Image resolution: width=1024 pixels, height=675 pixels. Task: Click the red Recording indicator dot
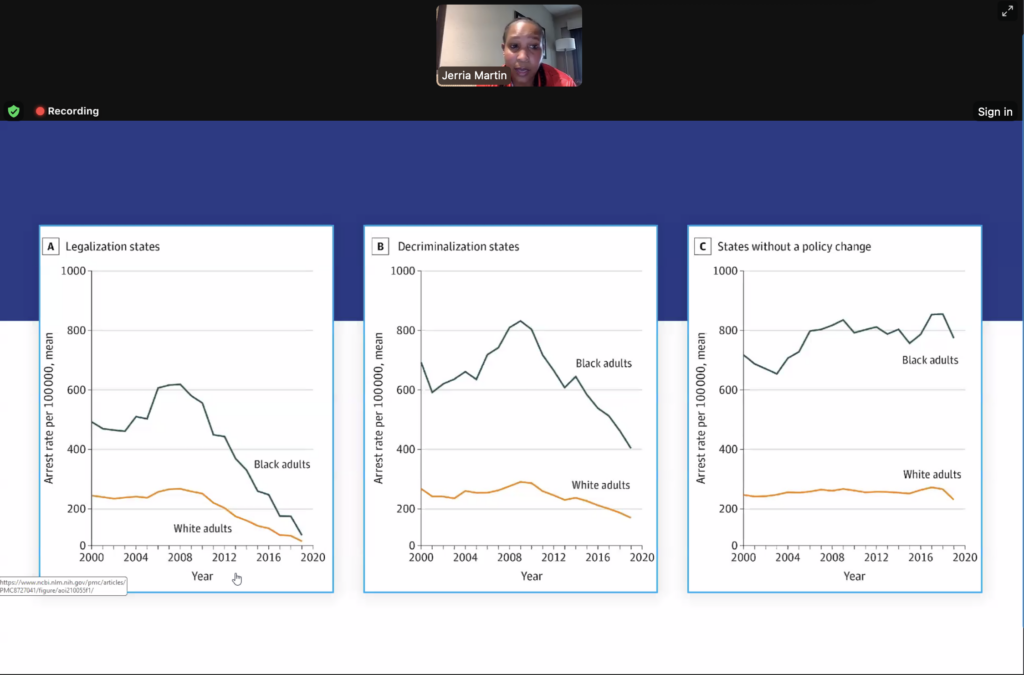point(40,111)
